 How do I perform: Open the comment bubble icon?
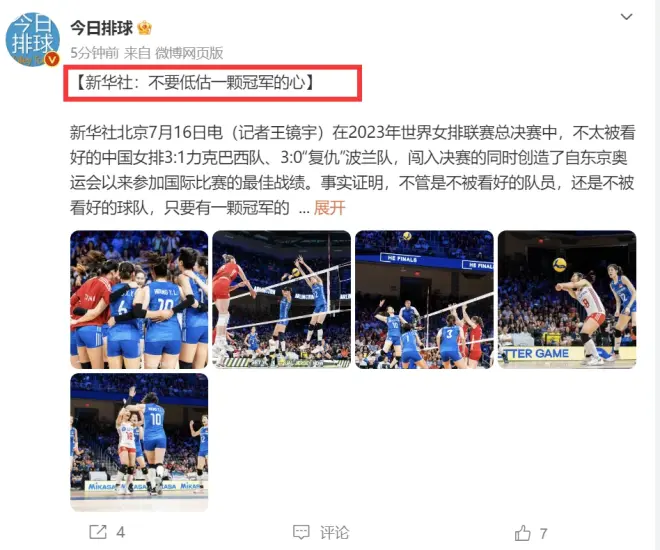(301, 532)
